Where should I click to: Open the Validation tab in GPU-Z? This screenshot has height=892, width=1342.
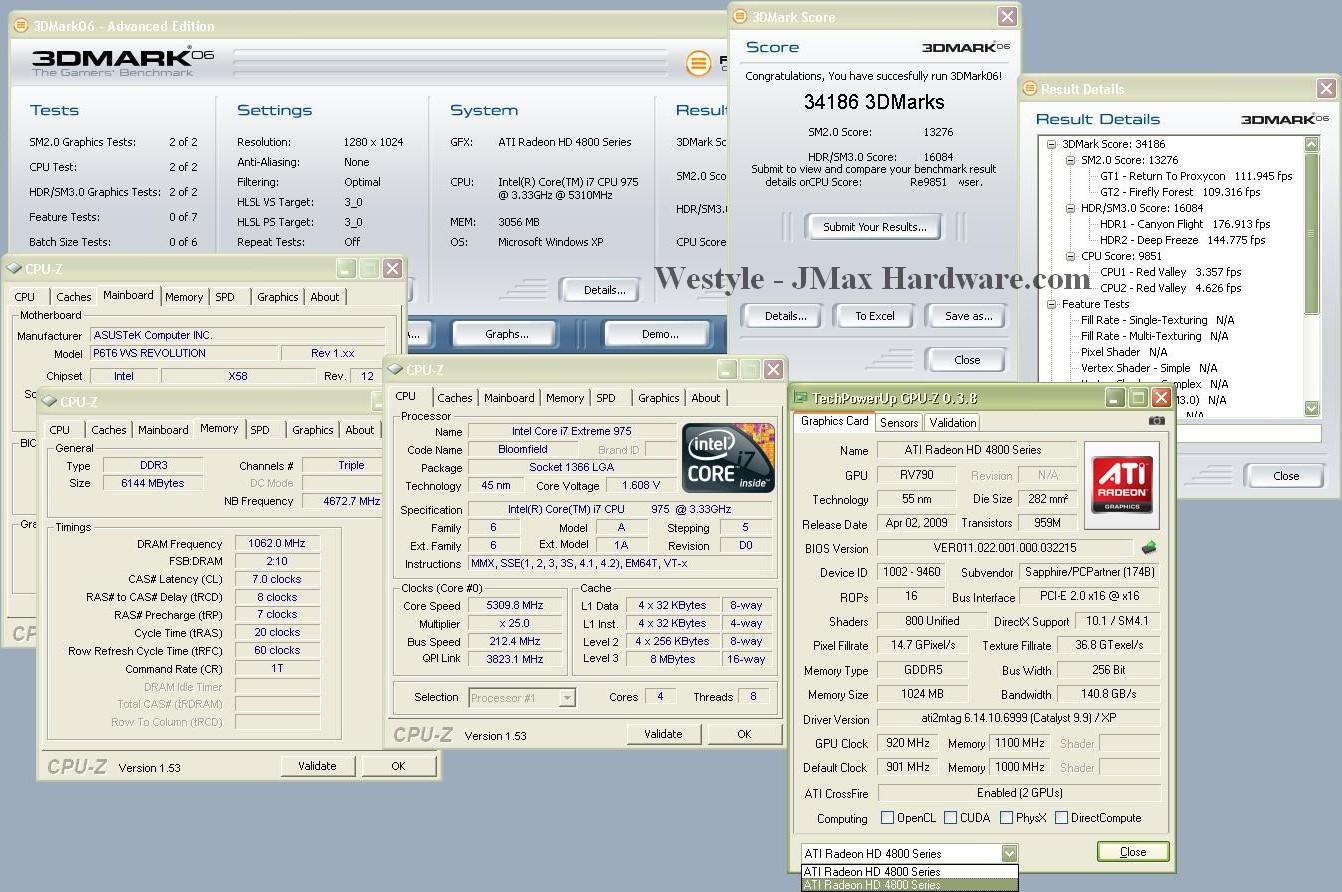[x=952, y=423]
